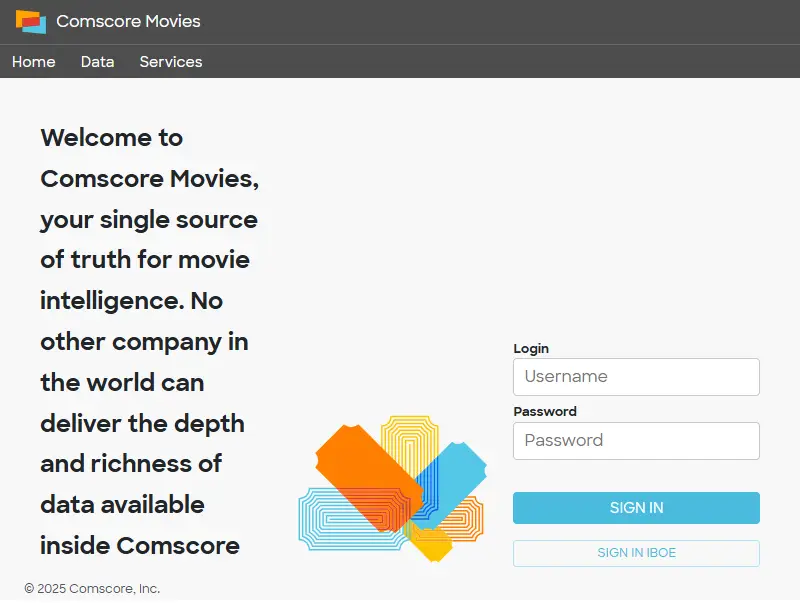
Task: Click the 'Comscore Movies' header title
Action: tap(128, 21)
